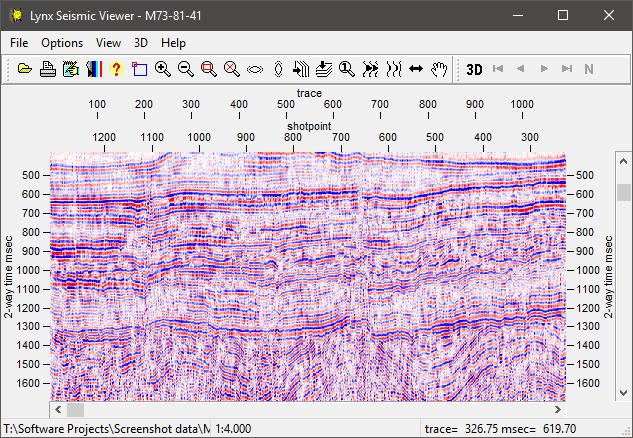Click the horizontal scrollbar left arrow
The height and width of the screenshot is (438, 633).
[x=58, y=410]
